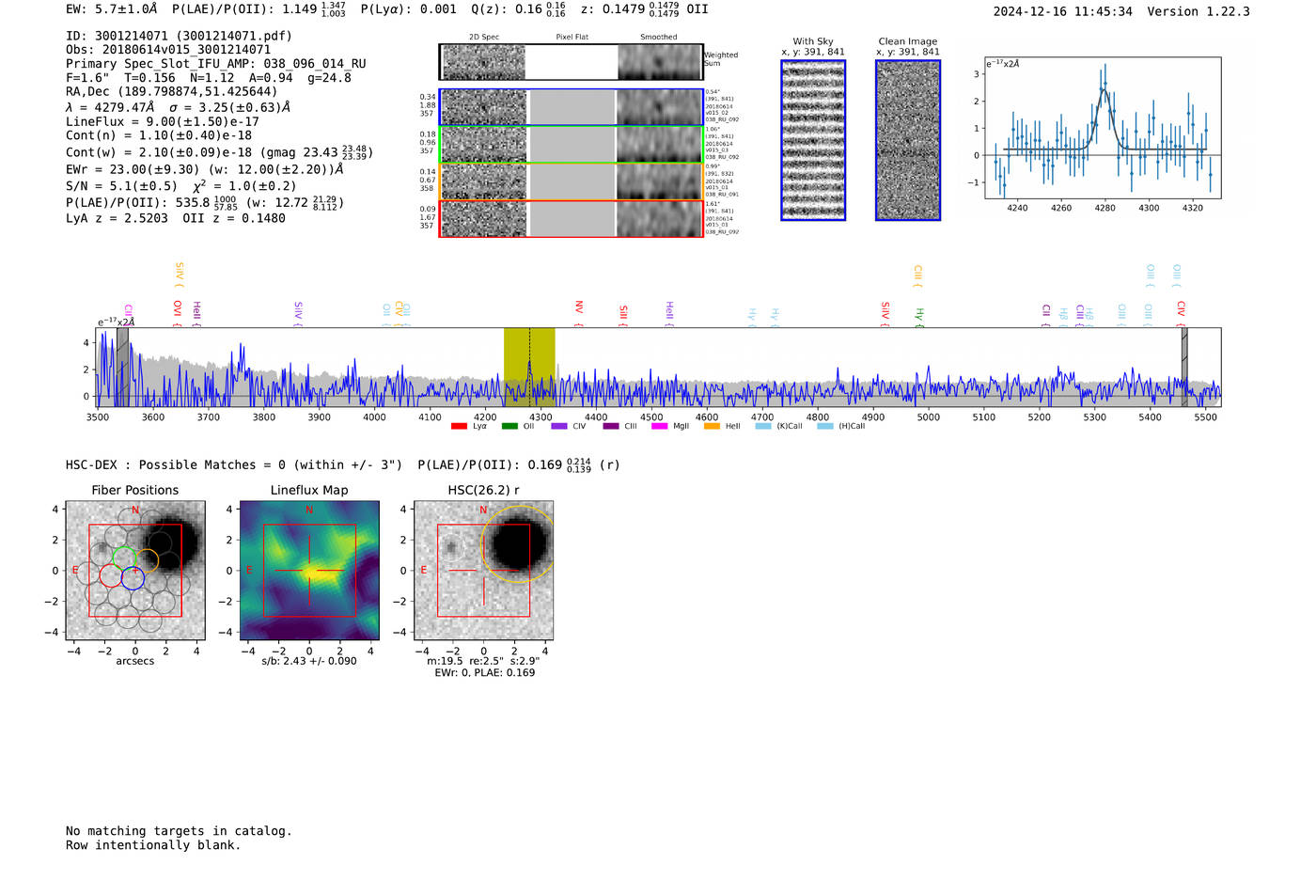Open the With Sky cutout image
Image resolution: width=1316 pixels, height=896 pixels.
point(813,140)
